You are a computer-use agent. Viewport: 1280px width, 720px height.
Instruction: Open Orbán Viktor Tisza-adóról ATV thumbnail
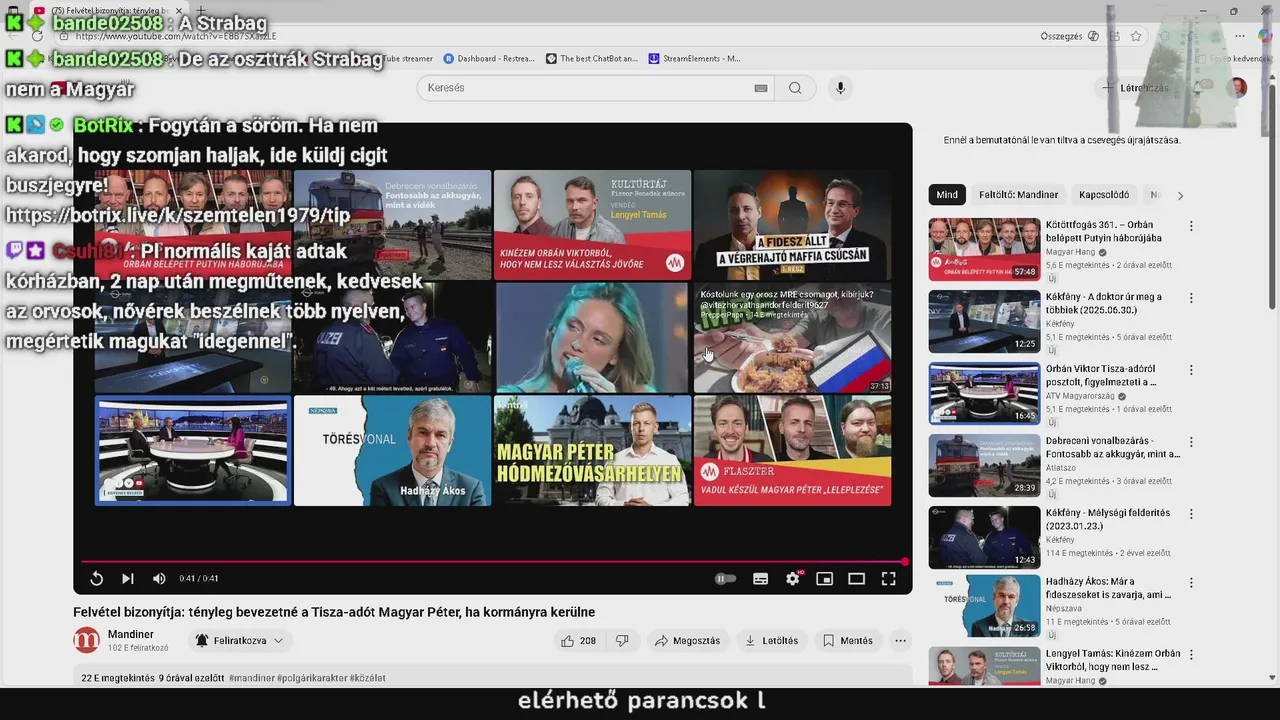984,393
